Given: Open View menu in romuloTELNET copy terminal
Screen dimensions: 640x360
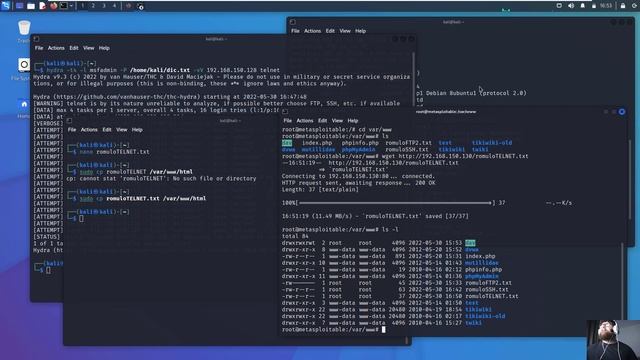Looking at the screenshot, I should [122, 129].
